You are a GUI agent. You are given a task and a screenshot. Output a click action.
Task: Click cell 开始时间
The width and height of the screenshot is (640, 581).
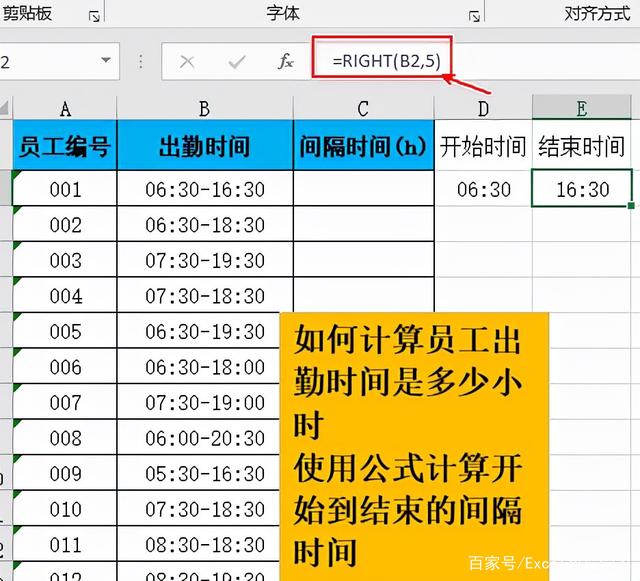[x=483, y=145]
